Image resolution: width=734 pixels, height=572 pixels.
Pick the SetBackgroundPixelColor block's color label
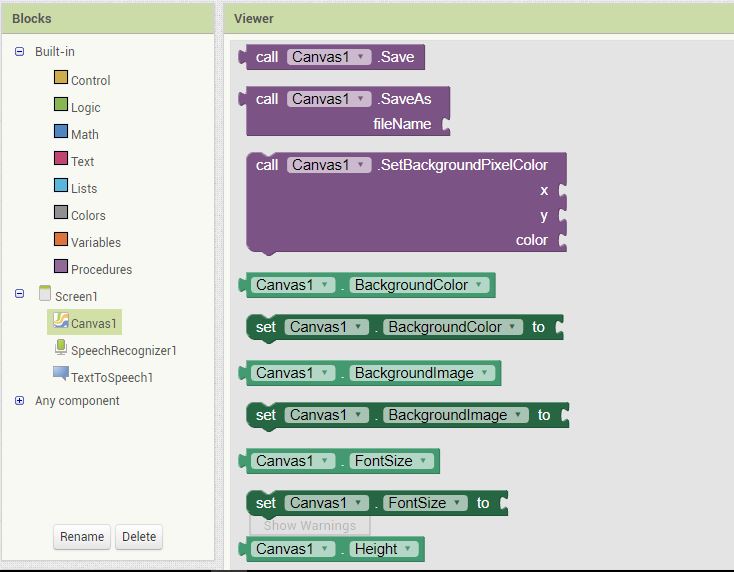click(x=532, y=240)
